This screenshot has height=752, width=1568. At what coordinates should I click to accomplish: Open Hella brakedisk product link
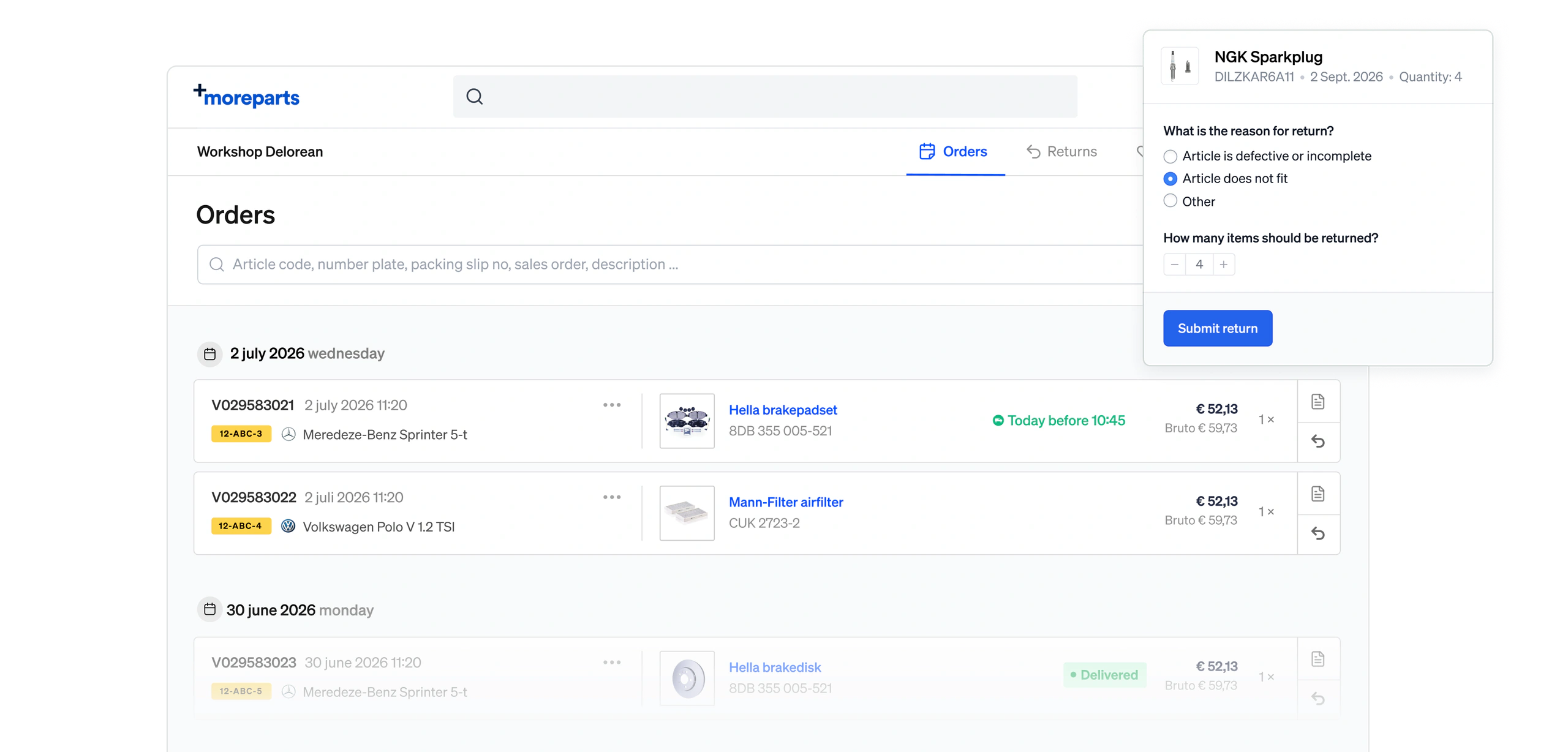pos(774,667)
